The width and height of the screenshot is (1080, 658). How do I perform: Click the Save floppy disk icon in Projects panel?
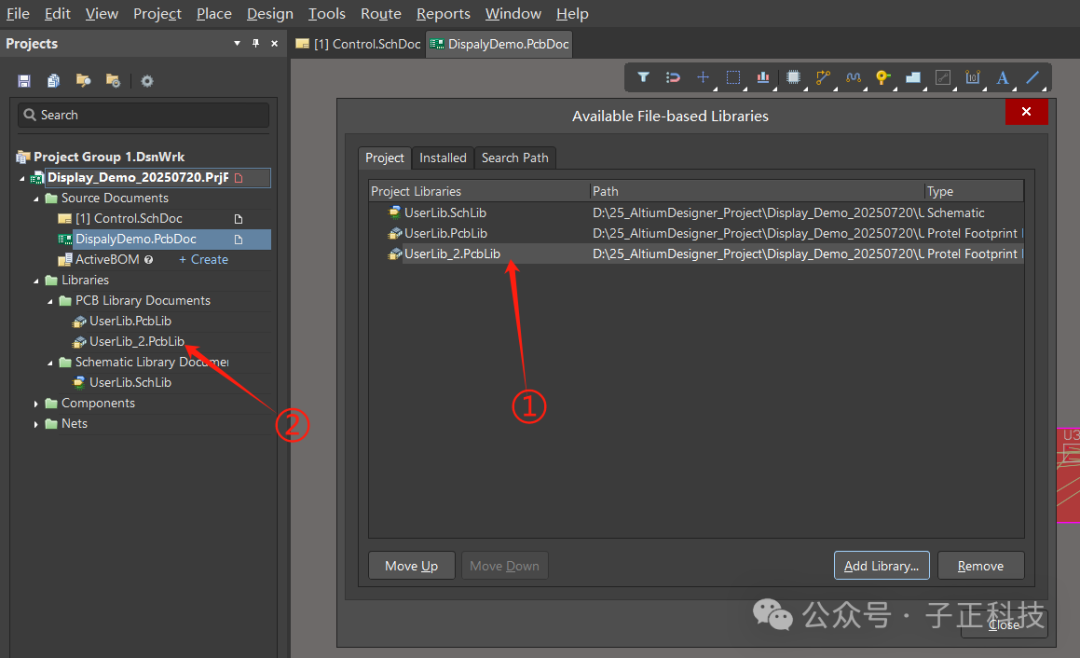[24, 81]
